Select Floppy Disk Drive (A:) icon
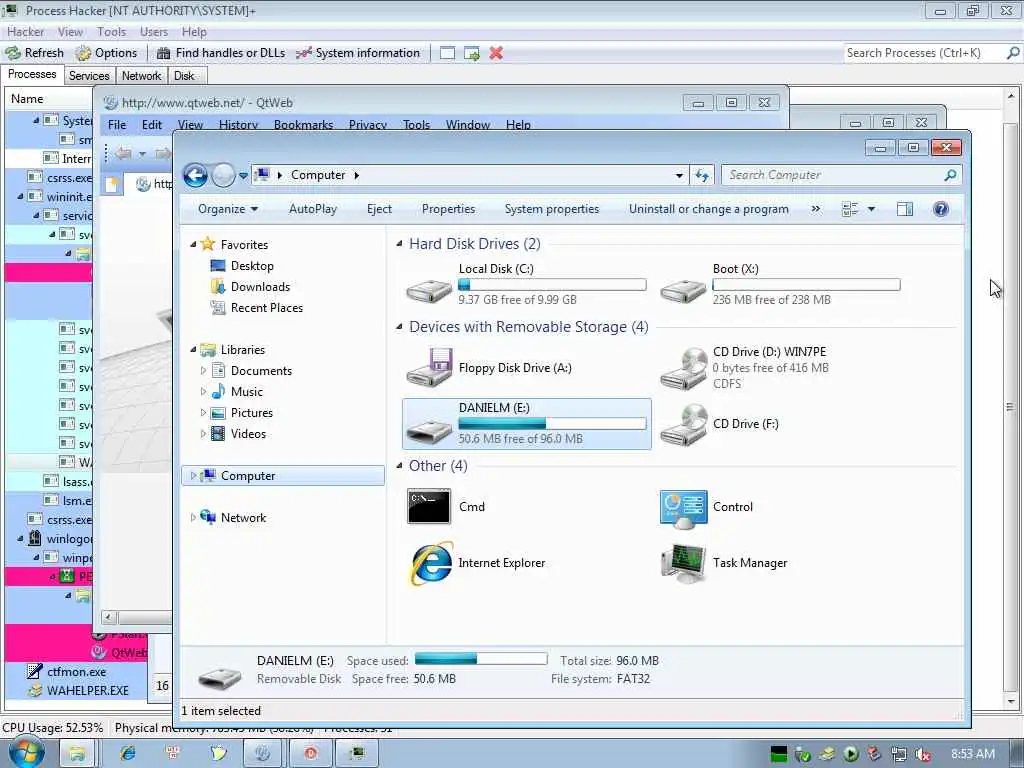1024x768 pixels. (429, 367)
